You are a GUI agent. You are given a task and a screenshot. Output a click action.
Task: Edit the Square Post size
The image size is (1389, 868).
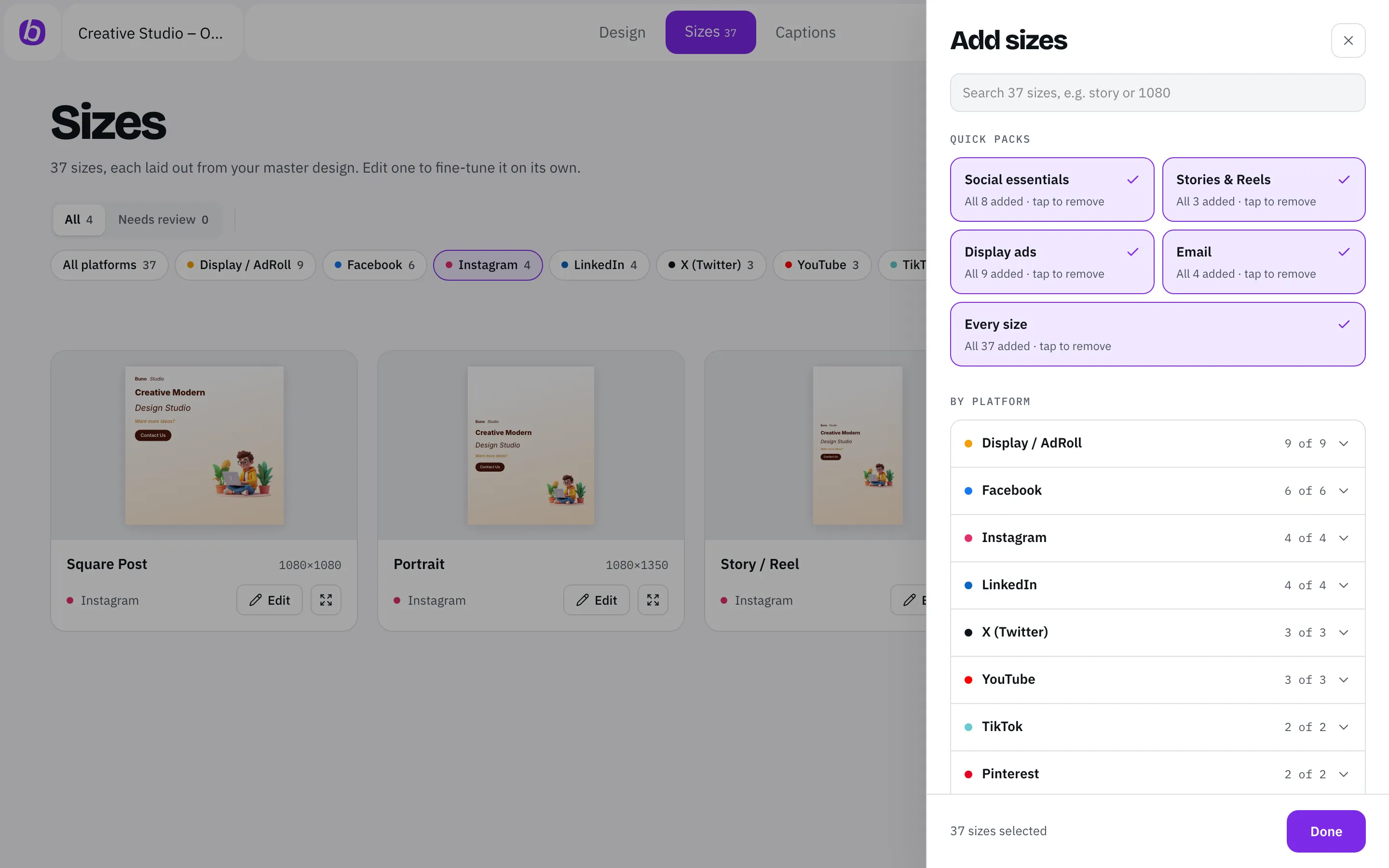[269, 600]
